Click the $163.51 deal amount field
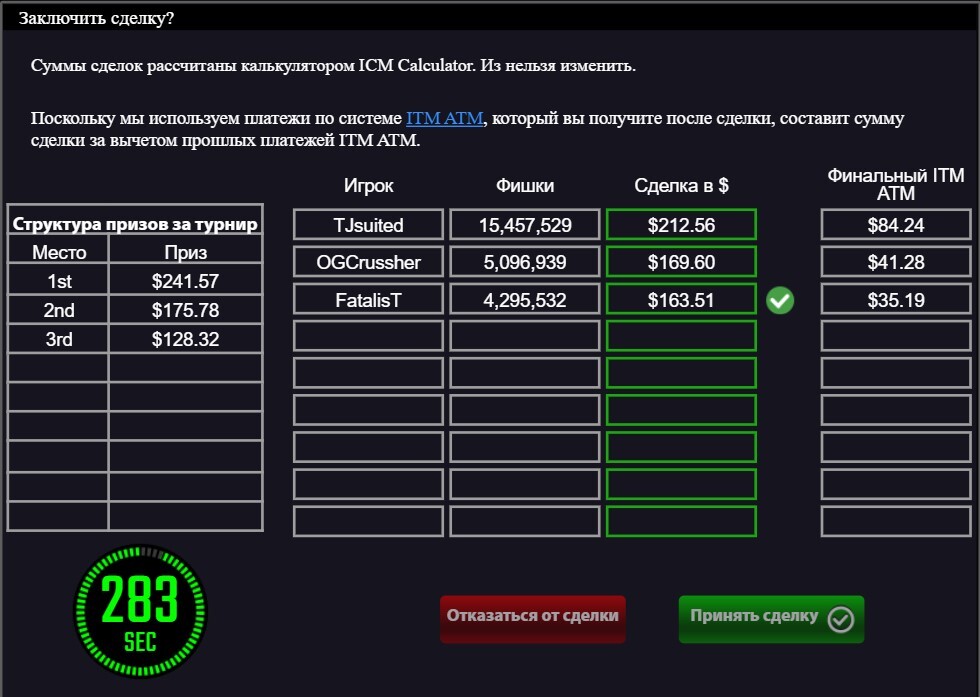This screenshot has width=980, height=697. point(681,300)
